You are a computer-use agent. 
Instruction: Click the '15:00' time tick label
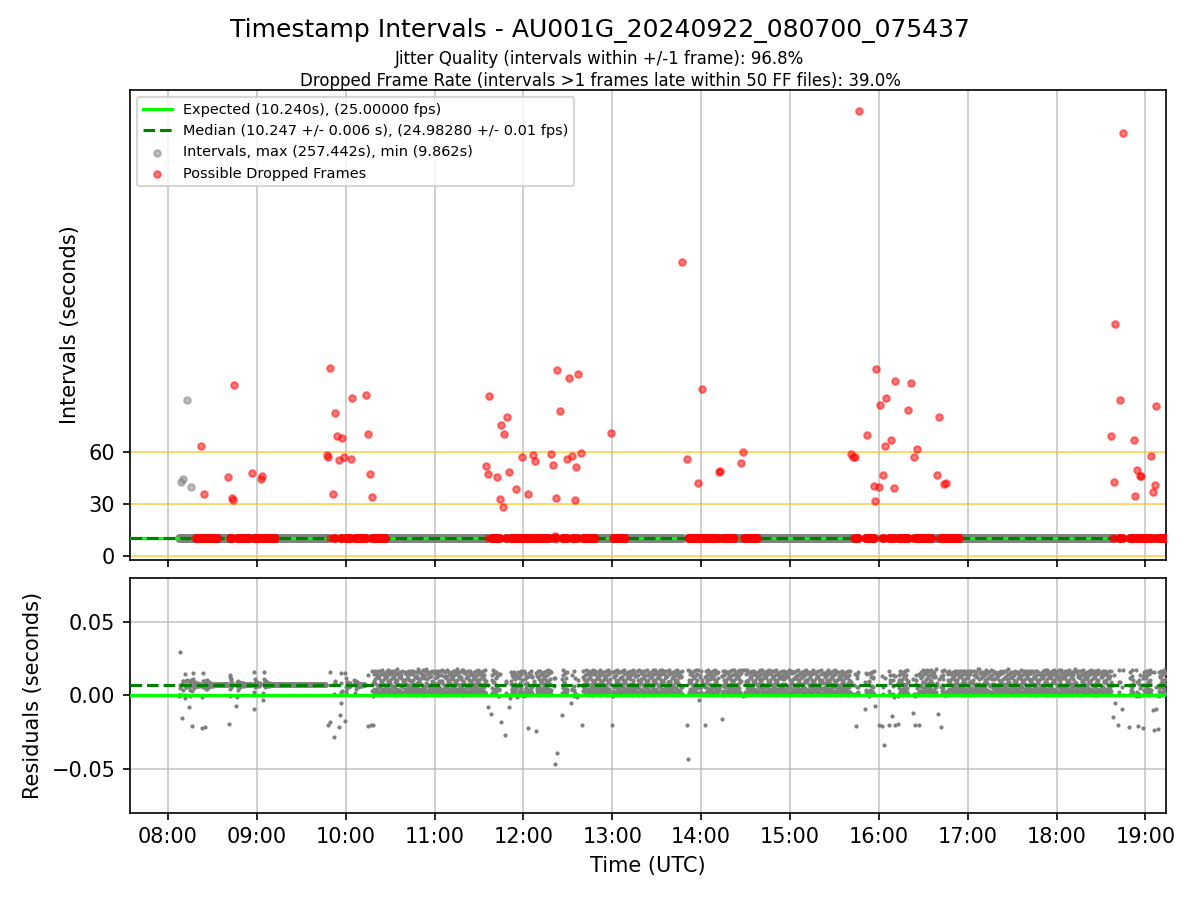[790, 836]
